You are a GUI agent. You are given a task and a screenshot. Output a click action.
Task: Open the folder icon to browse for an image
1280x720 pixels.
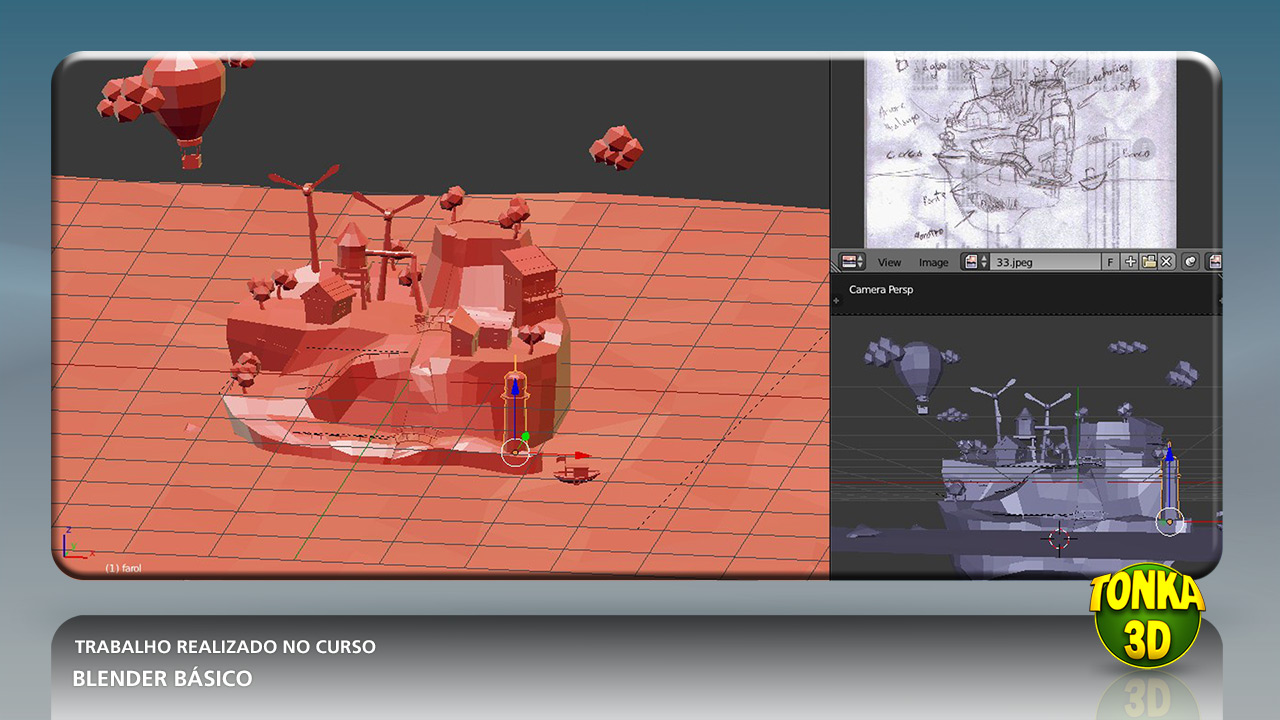tap(1148, 262)
